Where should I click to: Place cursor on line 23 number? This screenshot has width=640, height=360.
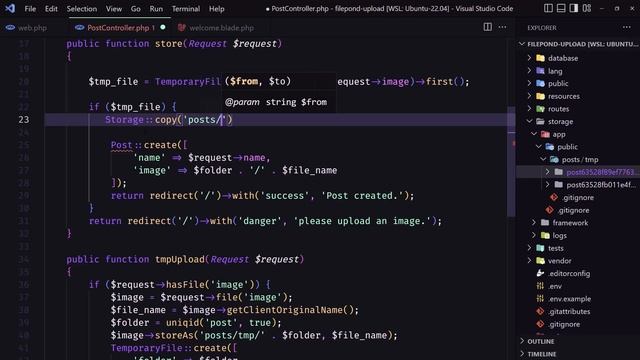coord(24,120)
